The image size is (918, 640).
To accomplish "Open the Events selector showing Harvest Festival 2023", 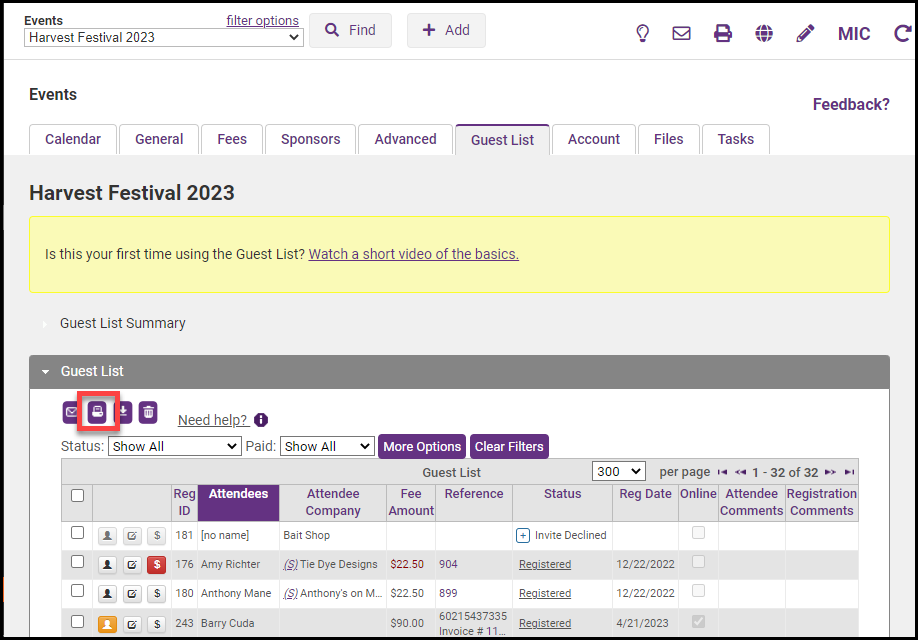I will pos(164,37).
